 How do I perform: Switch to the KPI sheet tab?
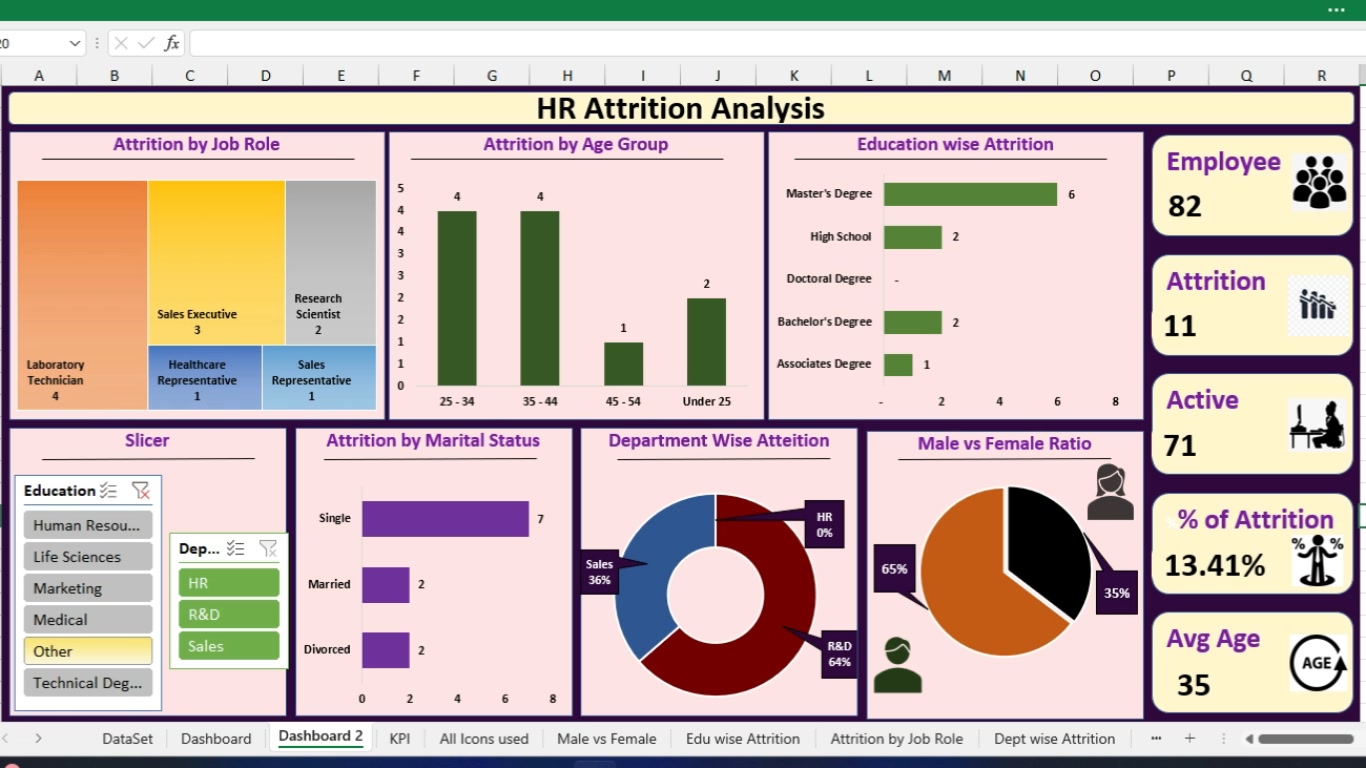click(400, 738)
